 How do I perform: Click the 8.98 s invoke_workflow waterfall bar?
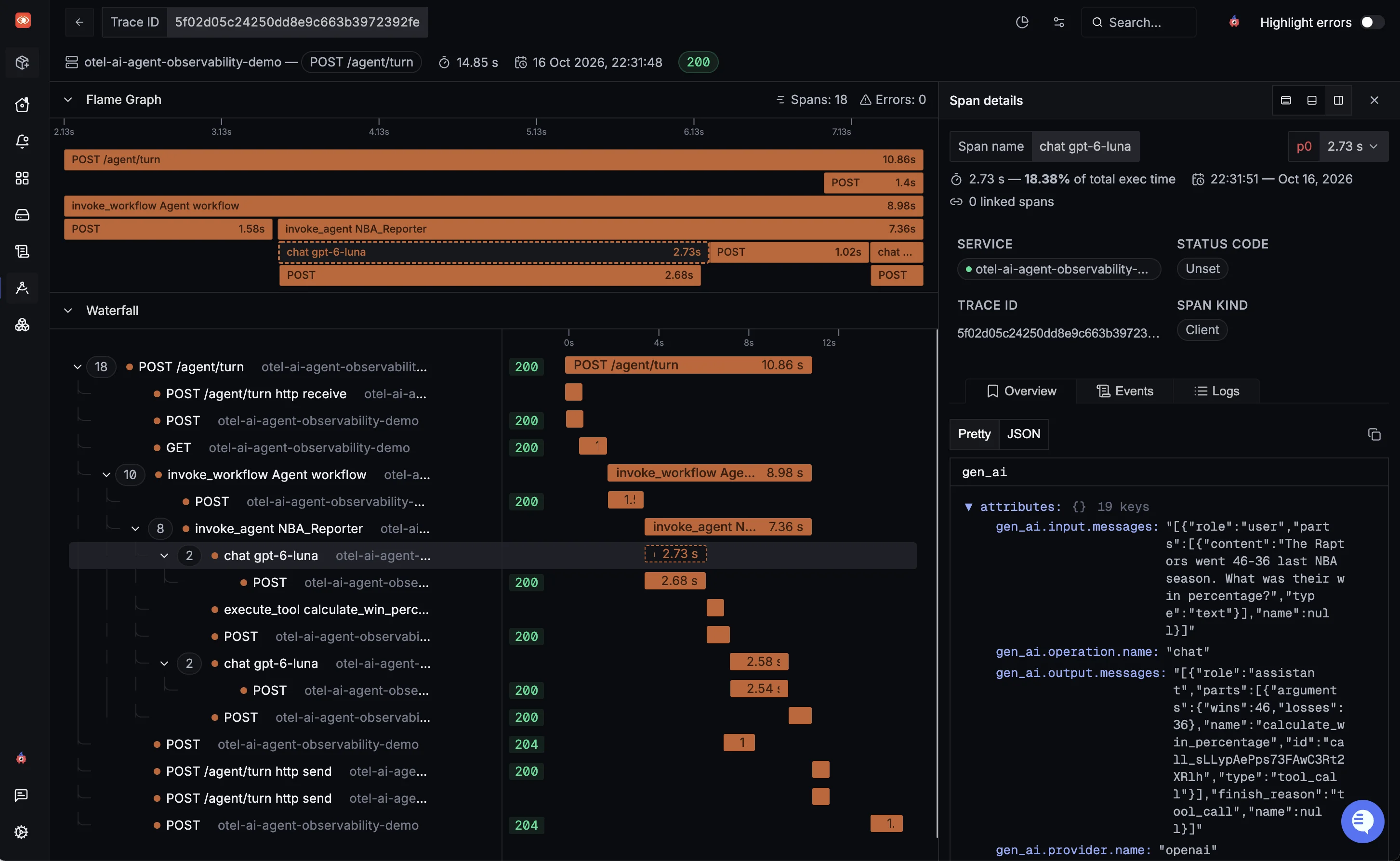point(709,473)
